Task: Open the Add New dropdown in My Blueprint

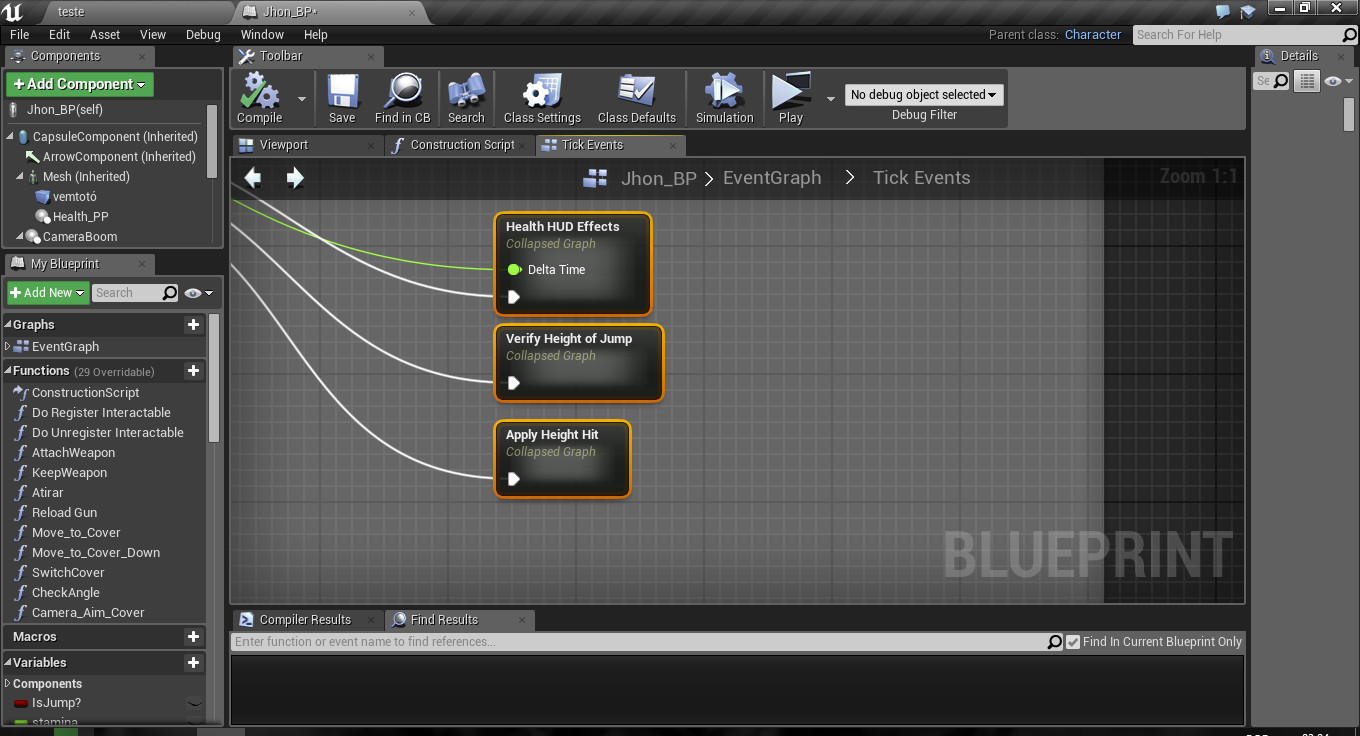Action: pos(47,293)
